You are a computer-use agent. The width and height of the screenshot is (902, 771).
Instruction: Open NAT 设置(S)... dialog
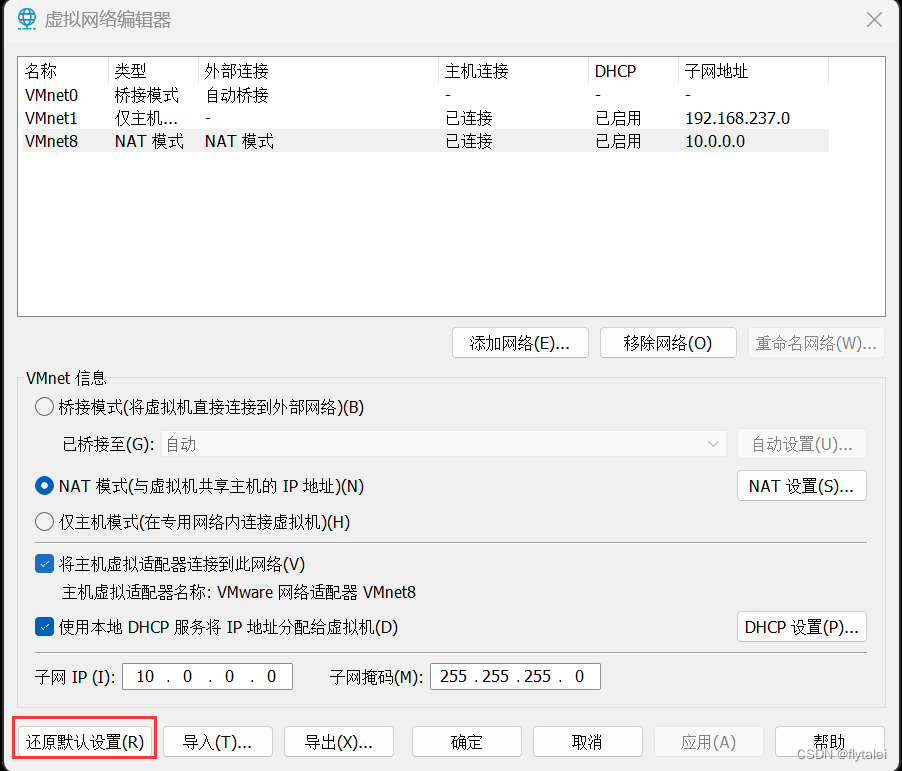click(802, 486)
